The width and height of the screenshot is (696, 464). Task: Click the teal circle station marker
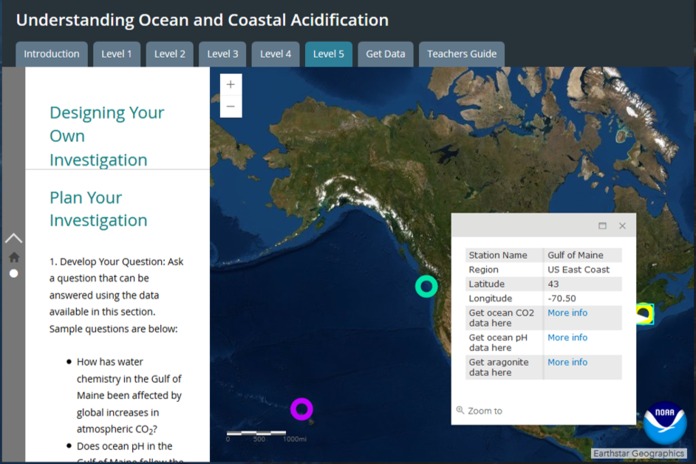tap(426, 287)
